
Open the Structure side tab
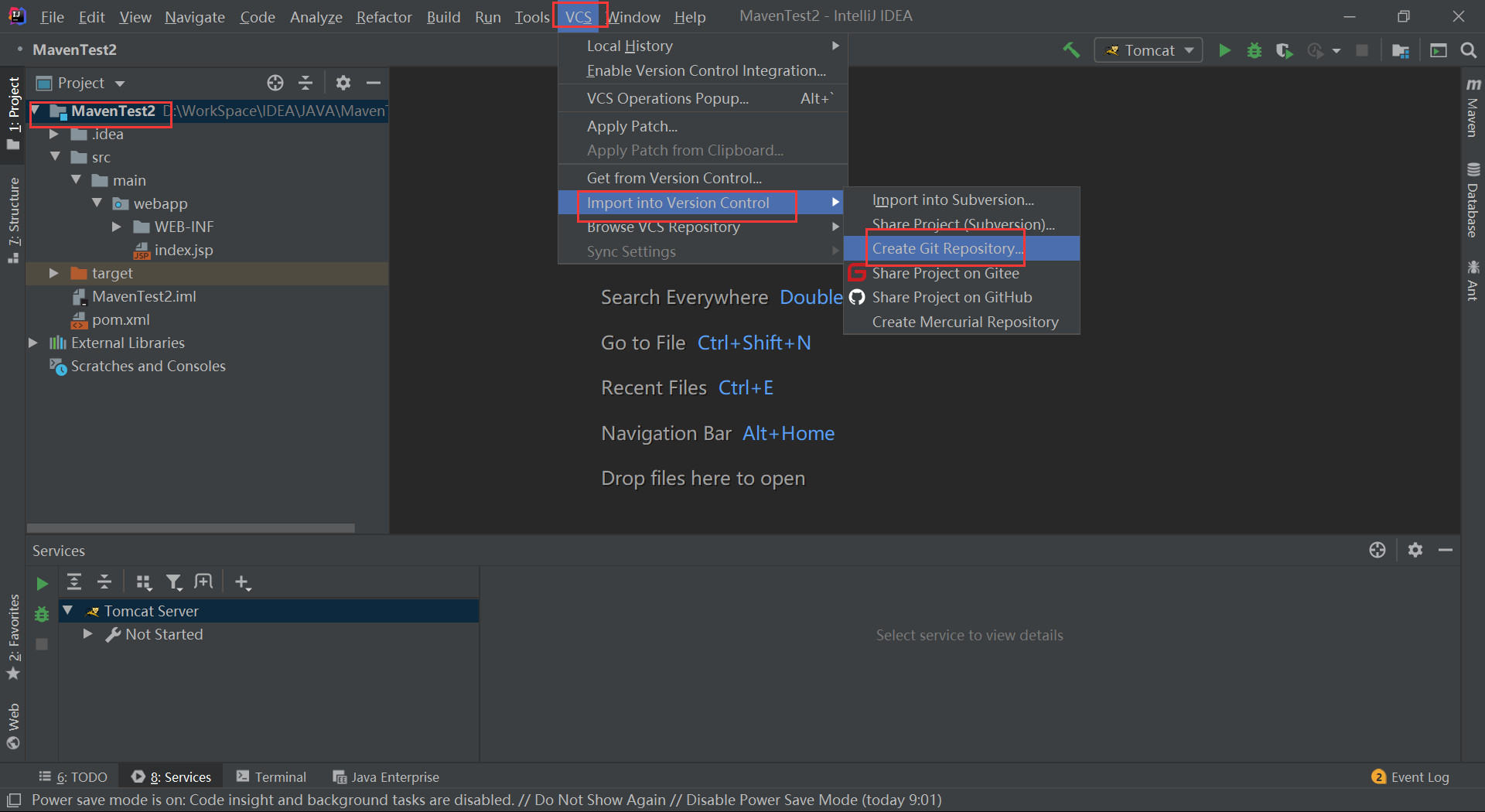pyautogui.click(x=13, y=220)
